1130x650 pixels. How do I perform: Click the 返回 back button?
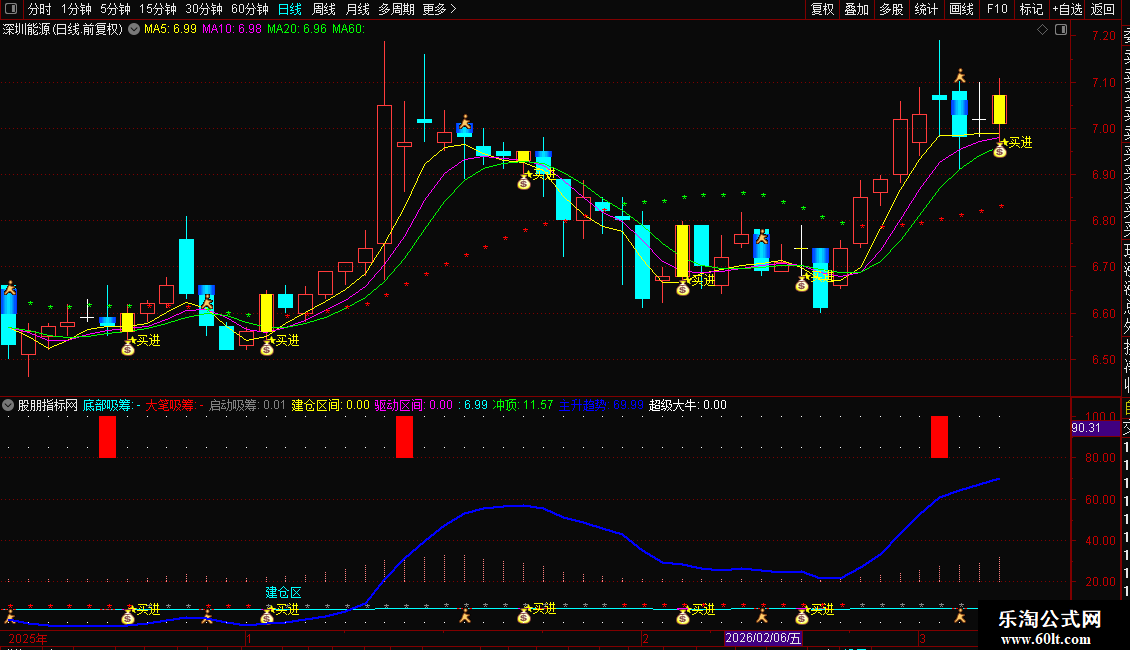1103,9
